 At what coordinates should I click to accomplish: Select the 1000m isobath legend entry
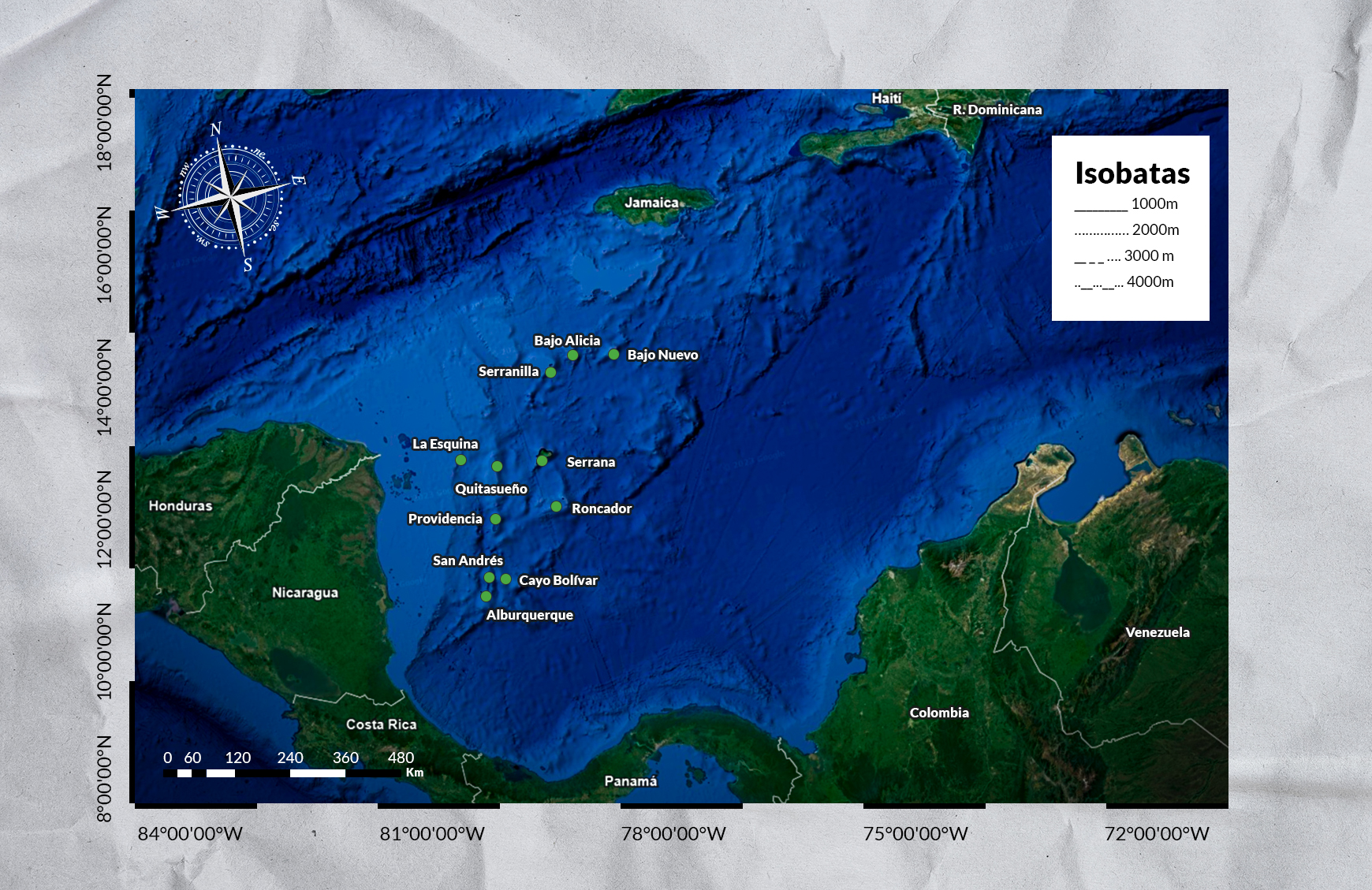pyautogui.click(x=1126, y=204)
